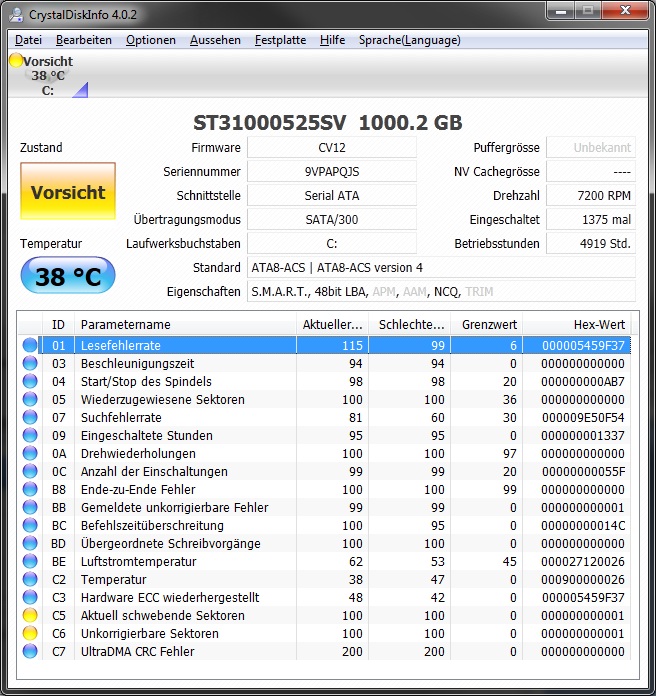Open the Aussehen menu

click(x=215, y=40)
